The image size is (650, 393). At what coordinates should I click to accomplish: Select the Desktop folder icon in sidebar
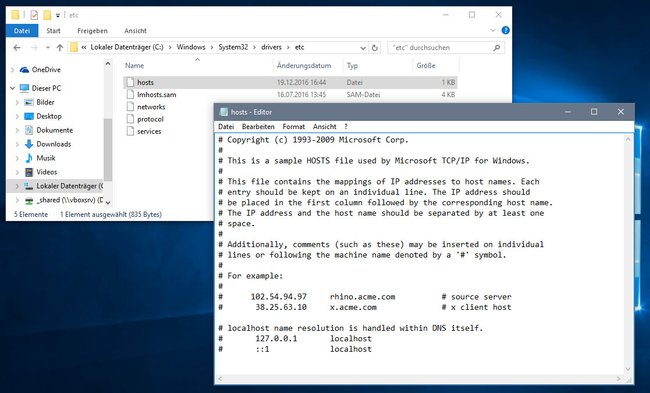pyautogui.click(x=29, y=116)
